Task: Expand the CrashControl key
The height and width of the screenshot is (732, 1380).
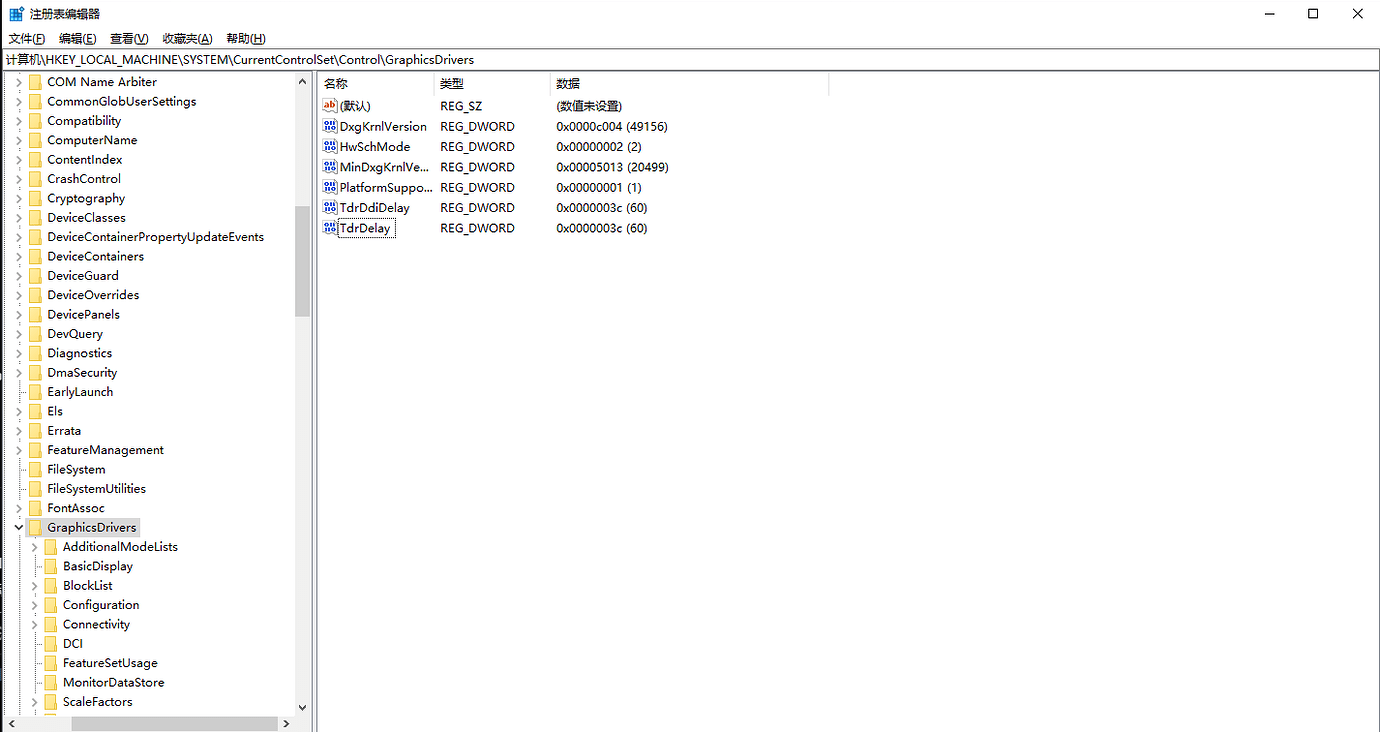Action: pyautogui.click(x=19, y=179)
